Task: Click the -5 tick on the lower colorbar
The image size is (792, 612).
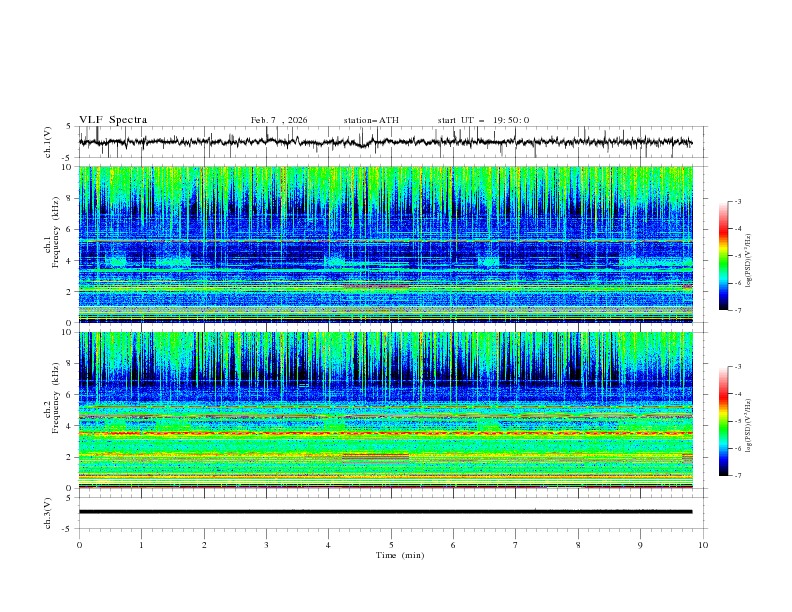Action: tap(737, 421)
